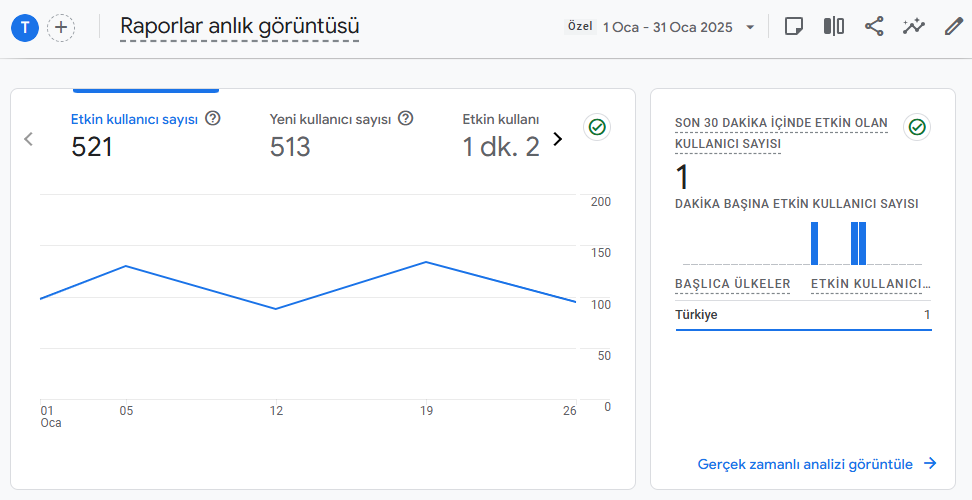The width and height of the screenshot is (972, 500).
Task: Add a comparison with the plus icon
Action: pyautogui.click(x=61, y=27)
